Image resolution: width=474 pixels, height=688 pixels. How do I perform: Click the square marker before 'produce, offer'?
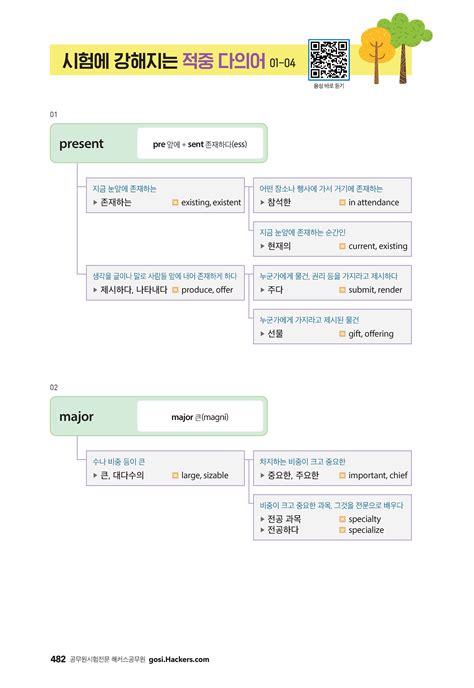175,290
